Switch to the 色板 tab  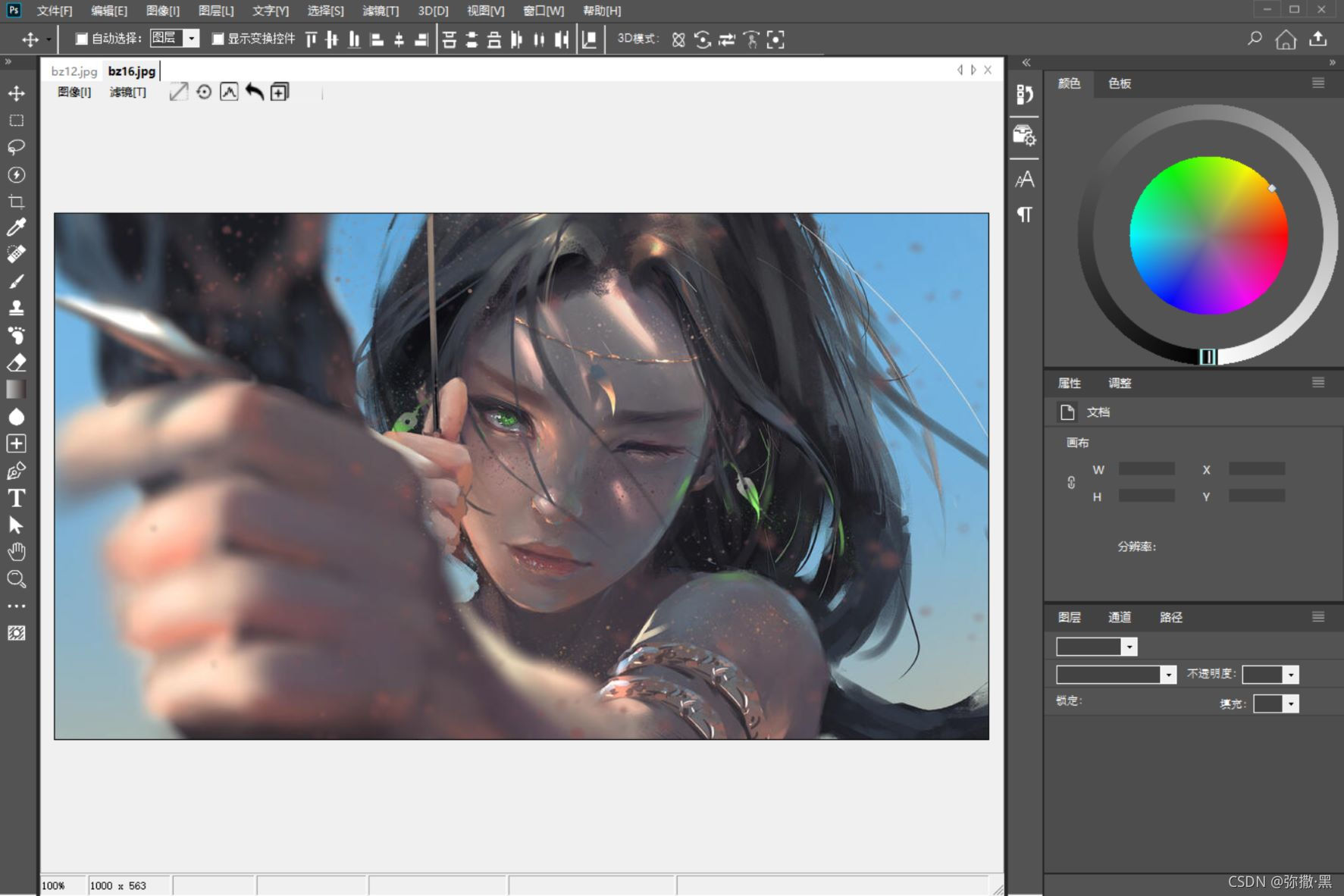(1120, 83)
